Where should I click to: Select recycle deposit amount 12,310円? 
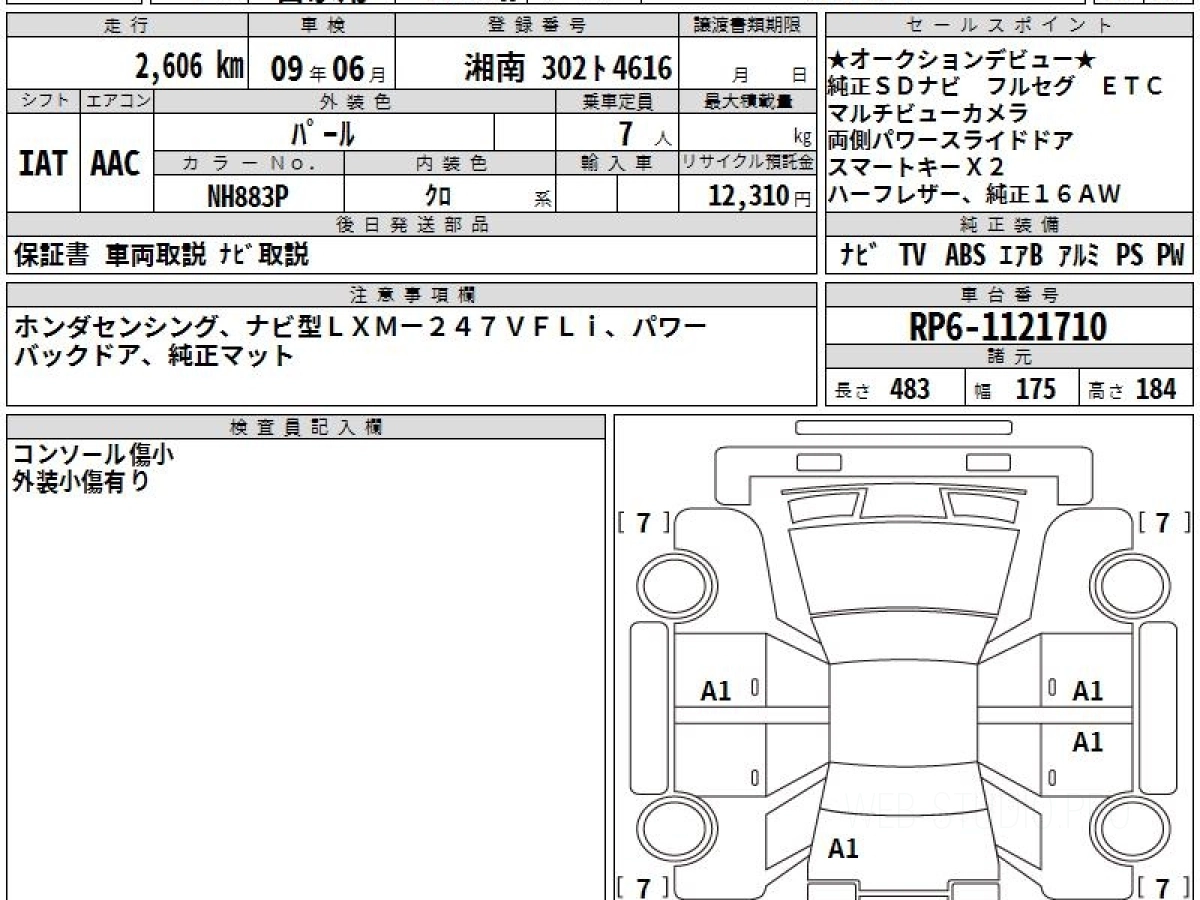759,196
